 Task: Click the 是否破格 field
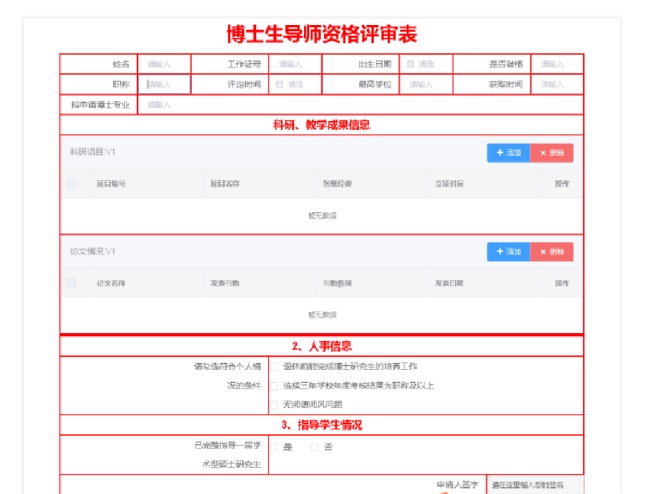click(556, 64)
